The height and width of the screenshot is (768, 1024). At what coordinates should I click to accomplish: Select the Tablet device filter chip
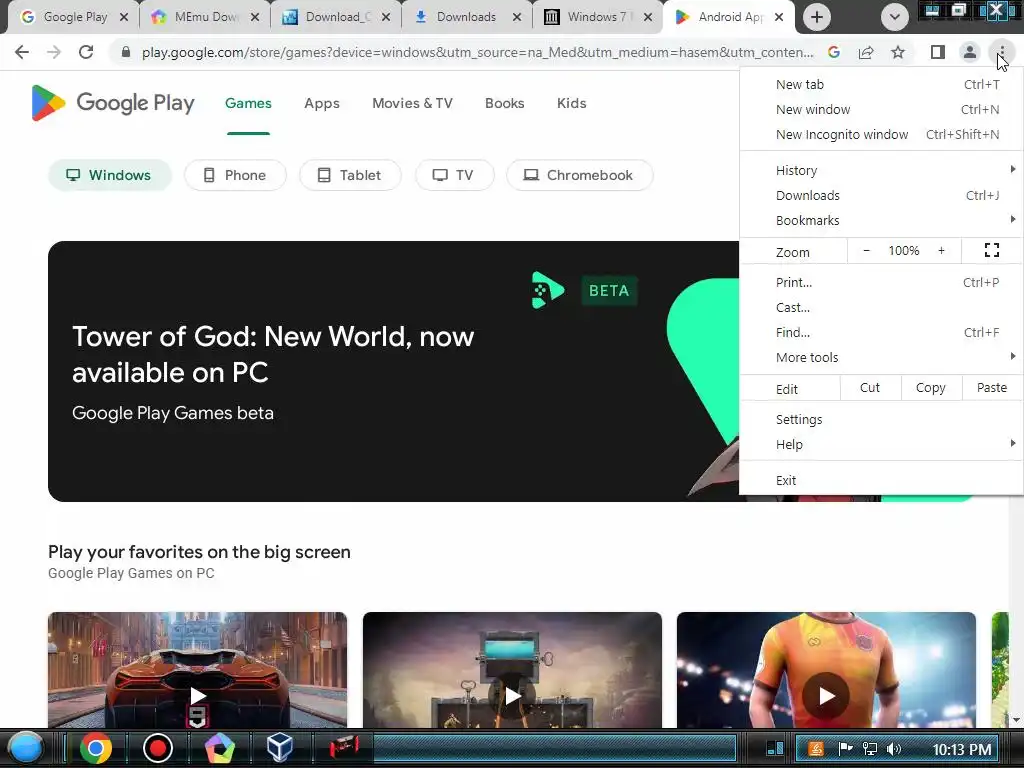click(350, 175)
